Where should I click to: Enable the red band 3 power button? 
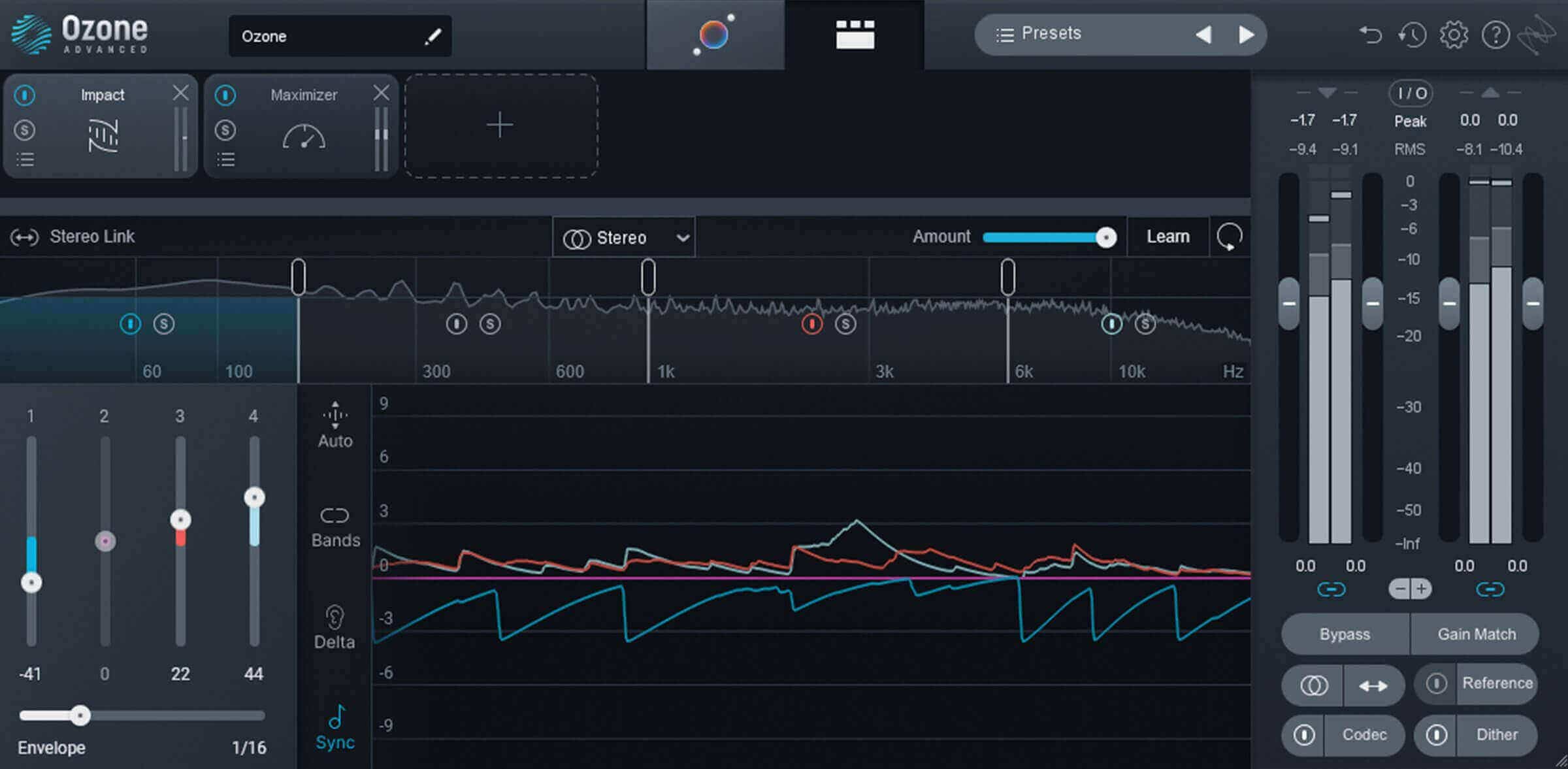(811, 323)
